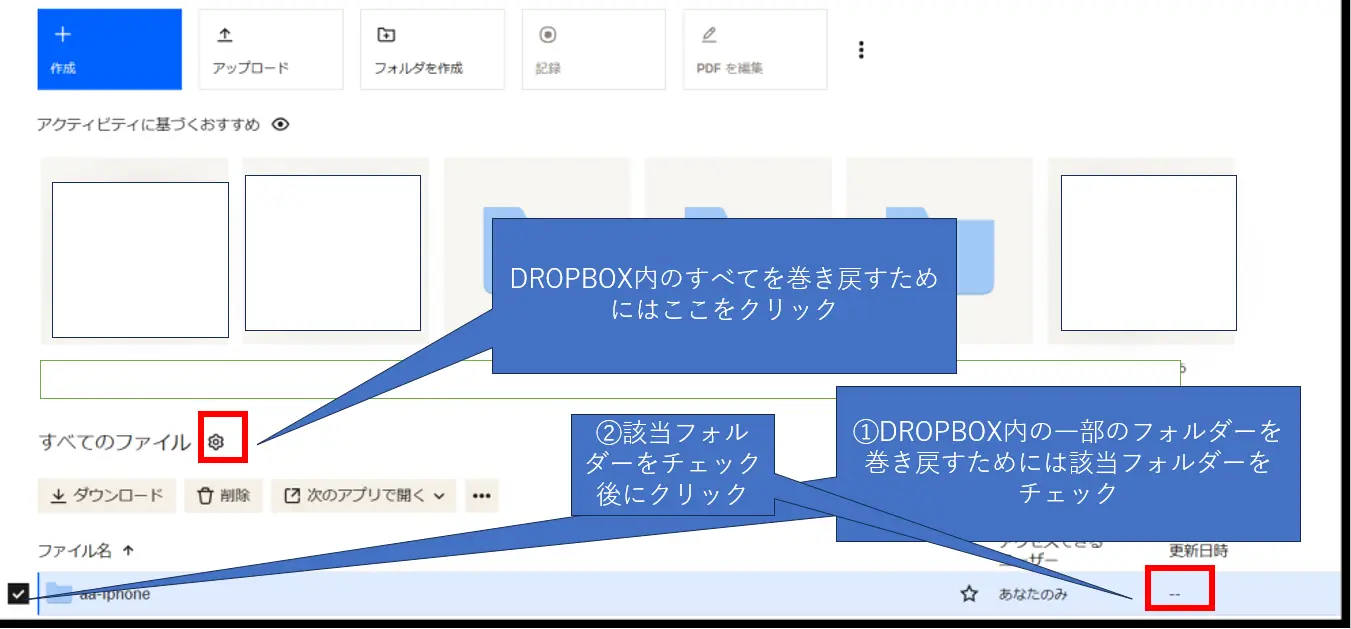The width and height of the screenshot is (1351, 629).
Task: Click the 記録 recording icon
Action: pos(547,36)
